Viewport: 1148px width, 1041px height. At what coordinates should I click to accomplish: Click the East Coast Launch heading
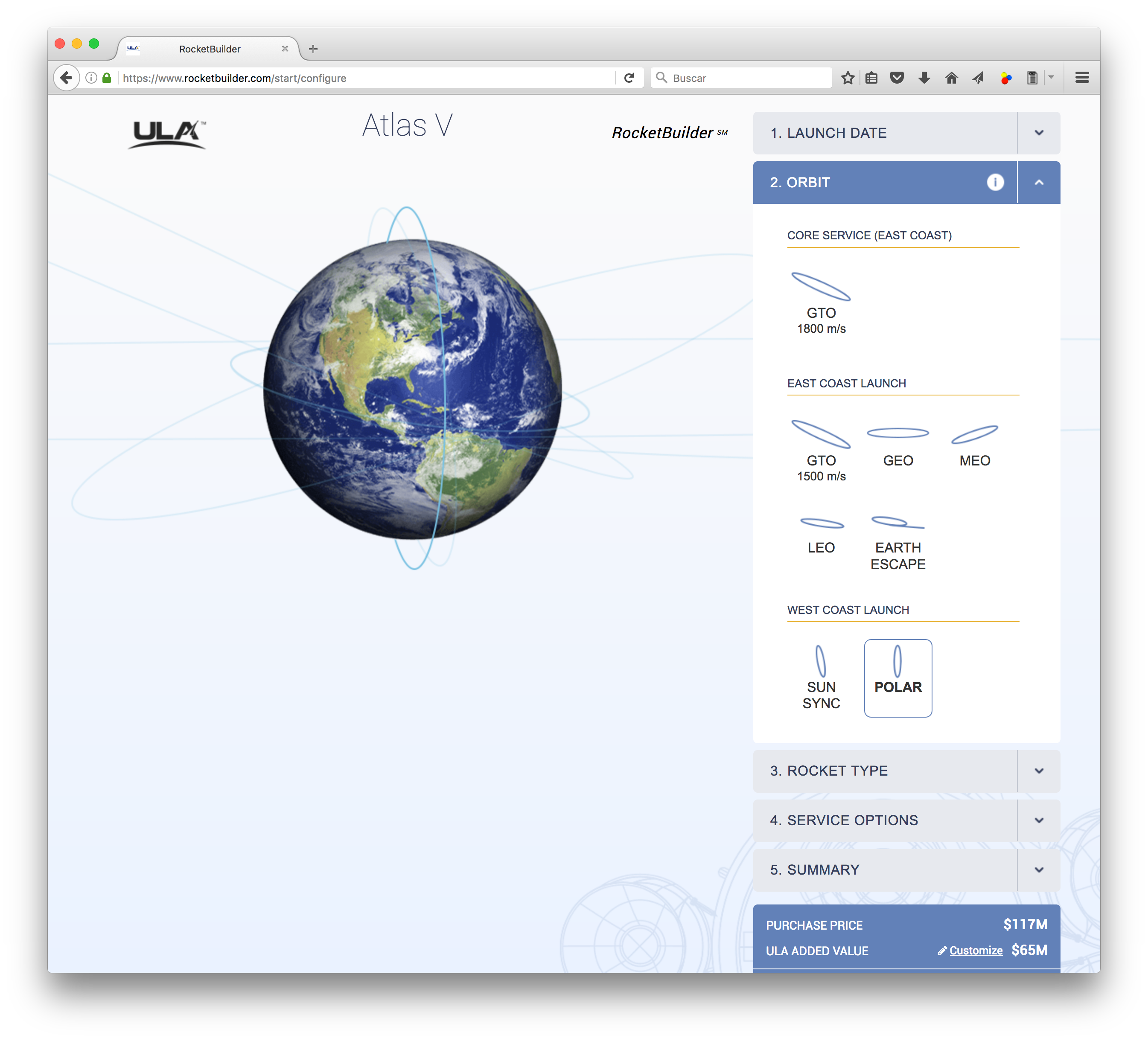click(846, 383)
